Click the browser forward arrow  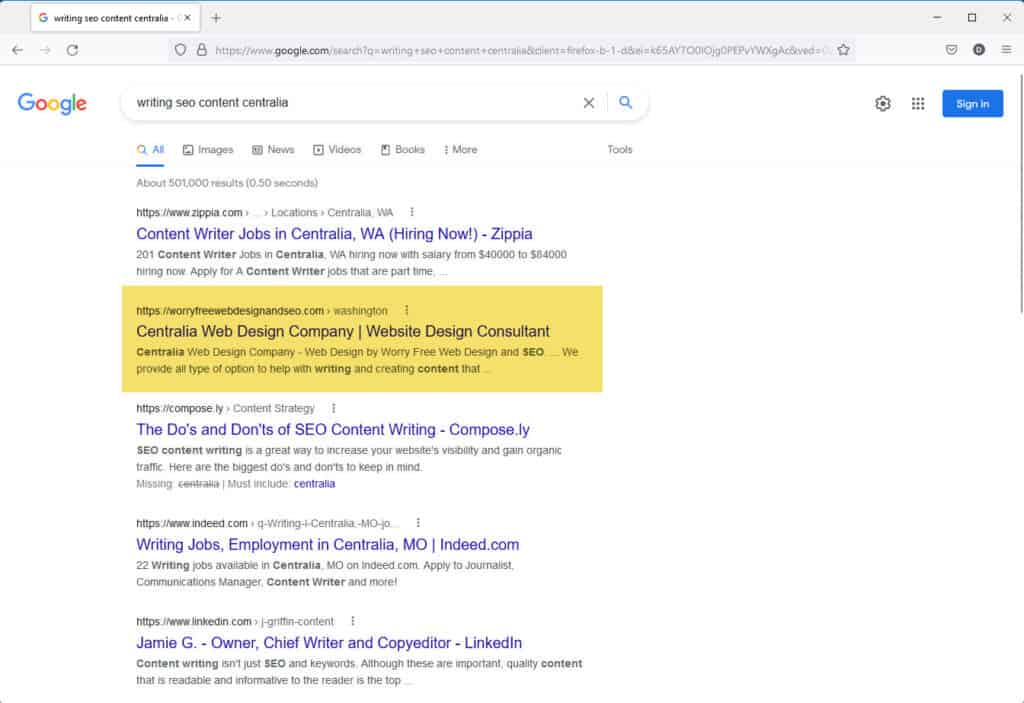click(45, 50)
